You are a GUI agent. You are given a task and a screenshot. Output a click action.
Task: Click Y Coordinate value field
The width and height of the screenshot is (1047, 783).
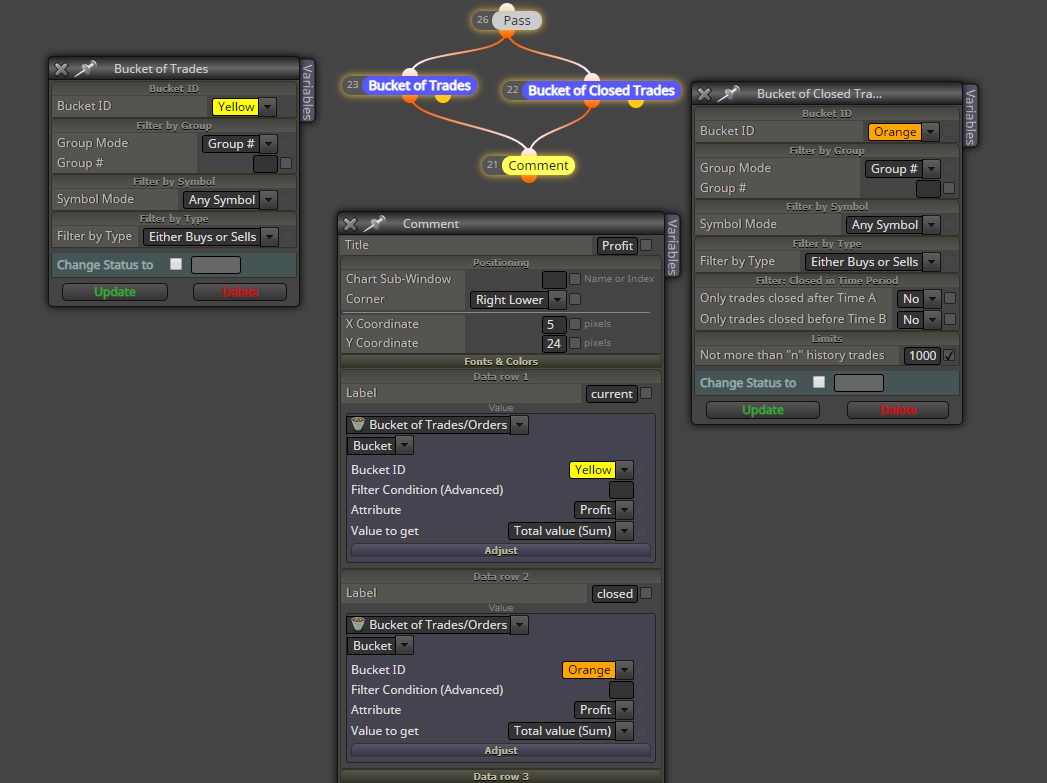[x=554, y=344]
